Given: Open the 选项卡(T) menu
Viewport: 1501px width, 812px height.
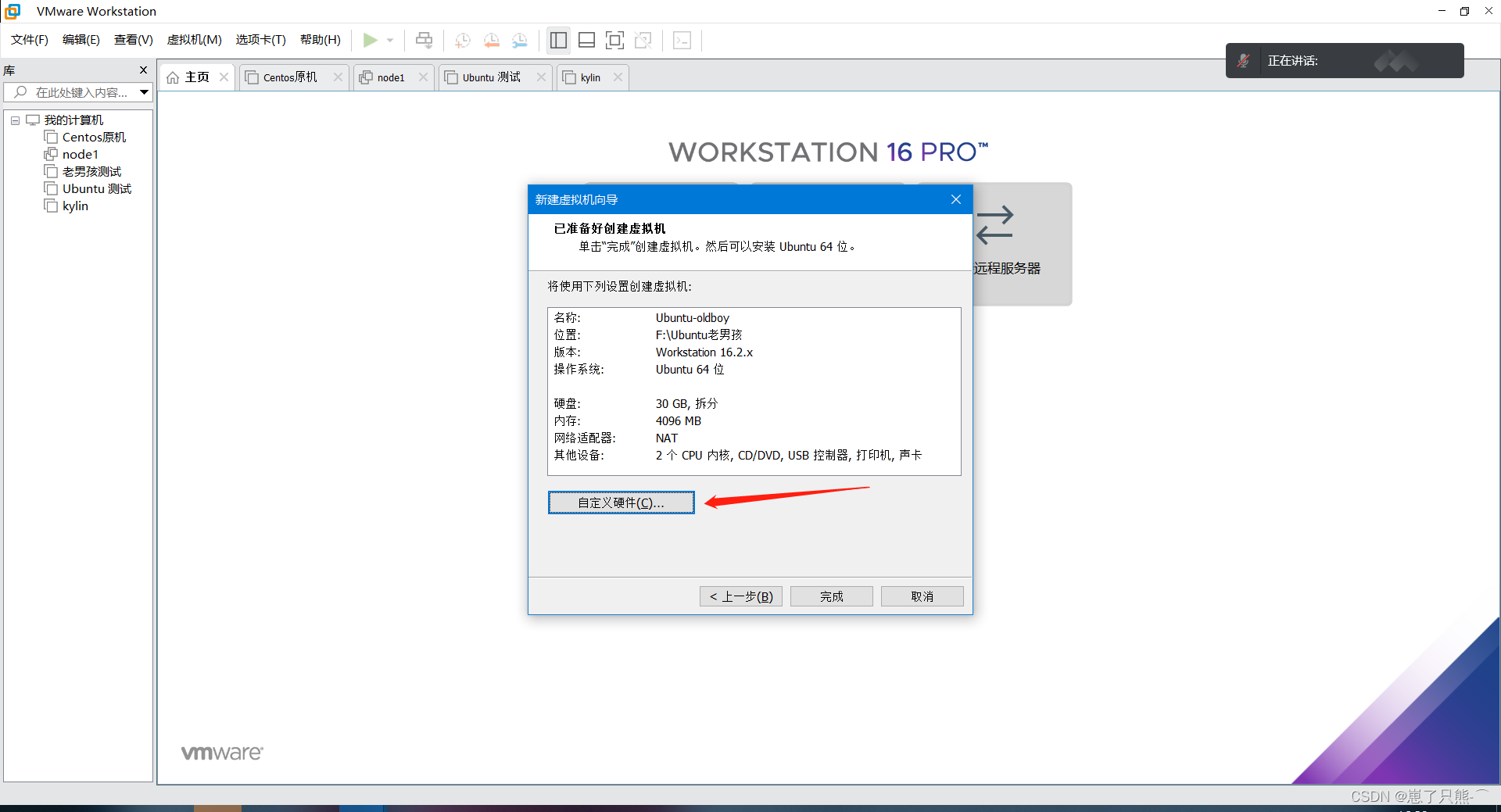Looking at the screenshot, I should pos(261,40).
